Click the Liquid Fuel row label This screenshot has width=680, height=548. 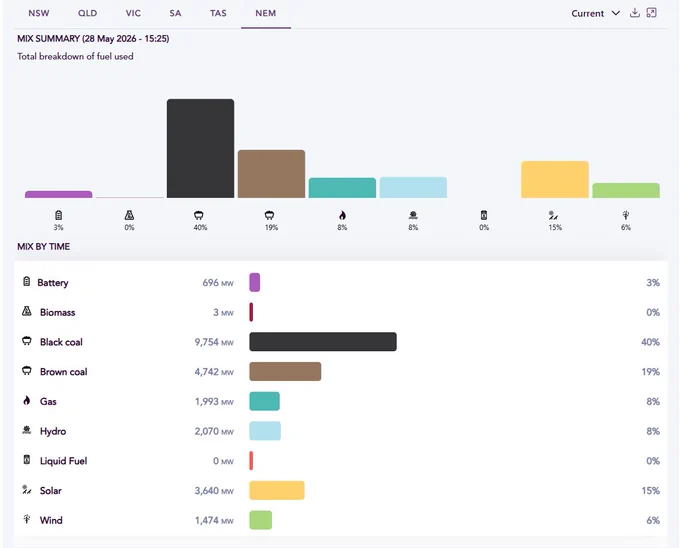pyautogui.click(x=63, y=461)
